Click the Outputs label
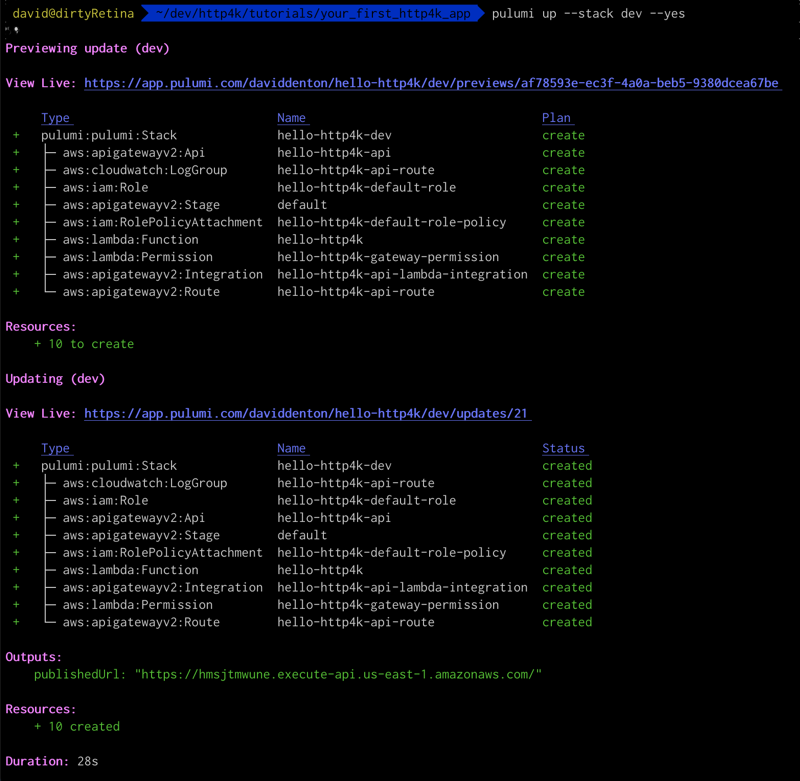 [33, 657]
